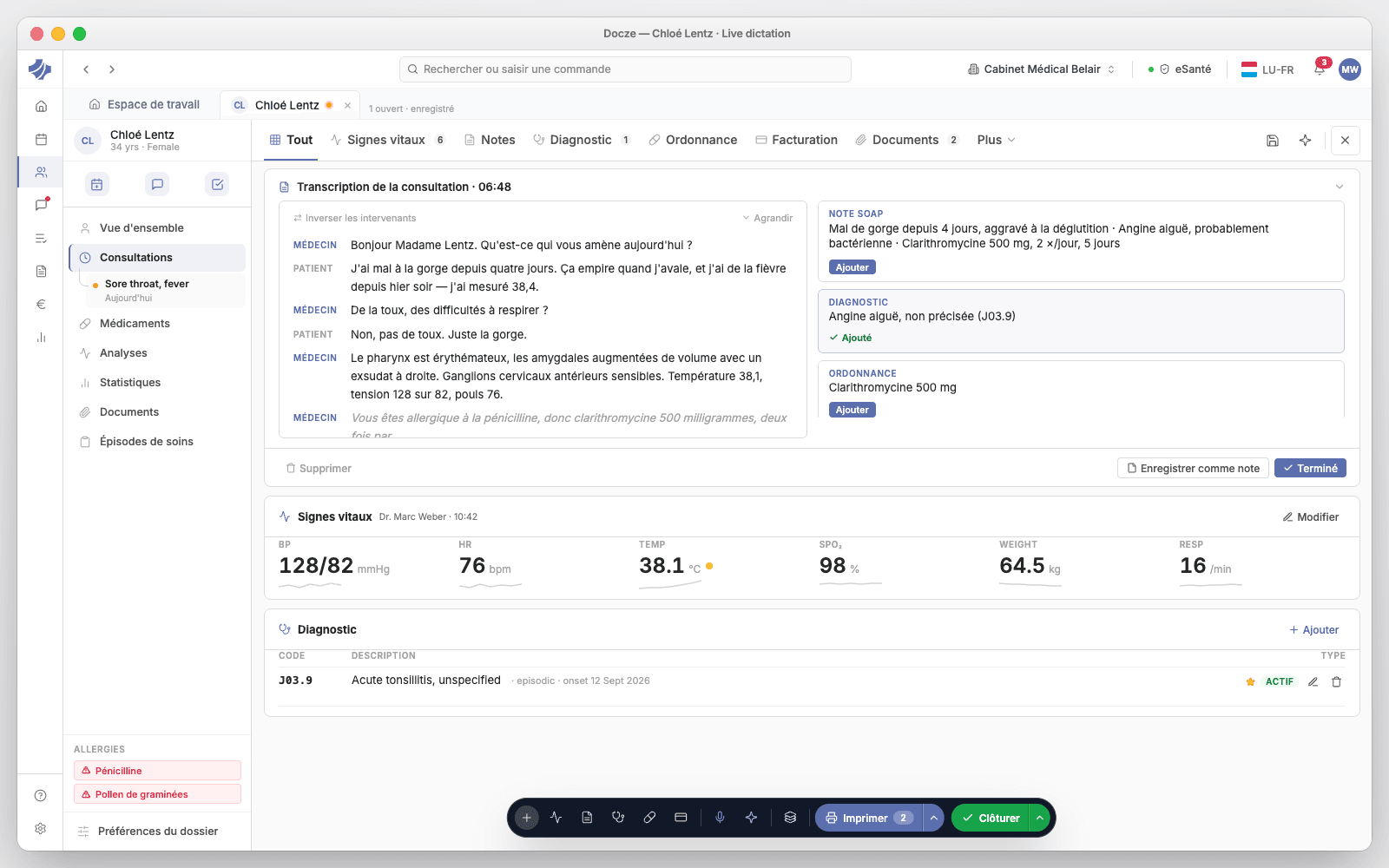Edit the J03.9 diagnosis with pencil icon
Image resolution: width=1389 pixels, height=868 pixels.
1313,681
